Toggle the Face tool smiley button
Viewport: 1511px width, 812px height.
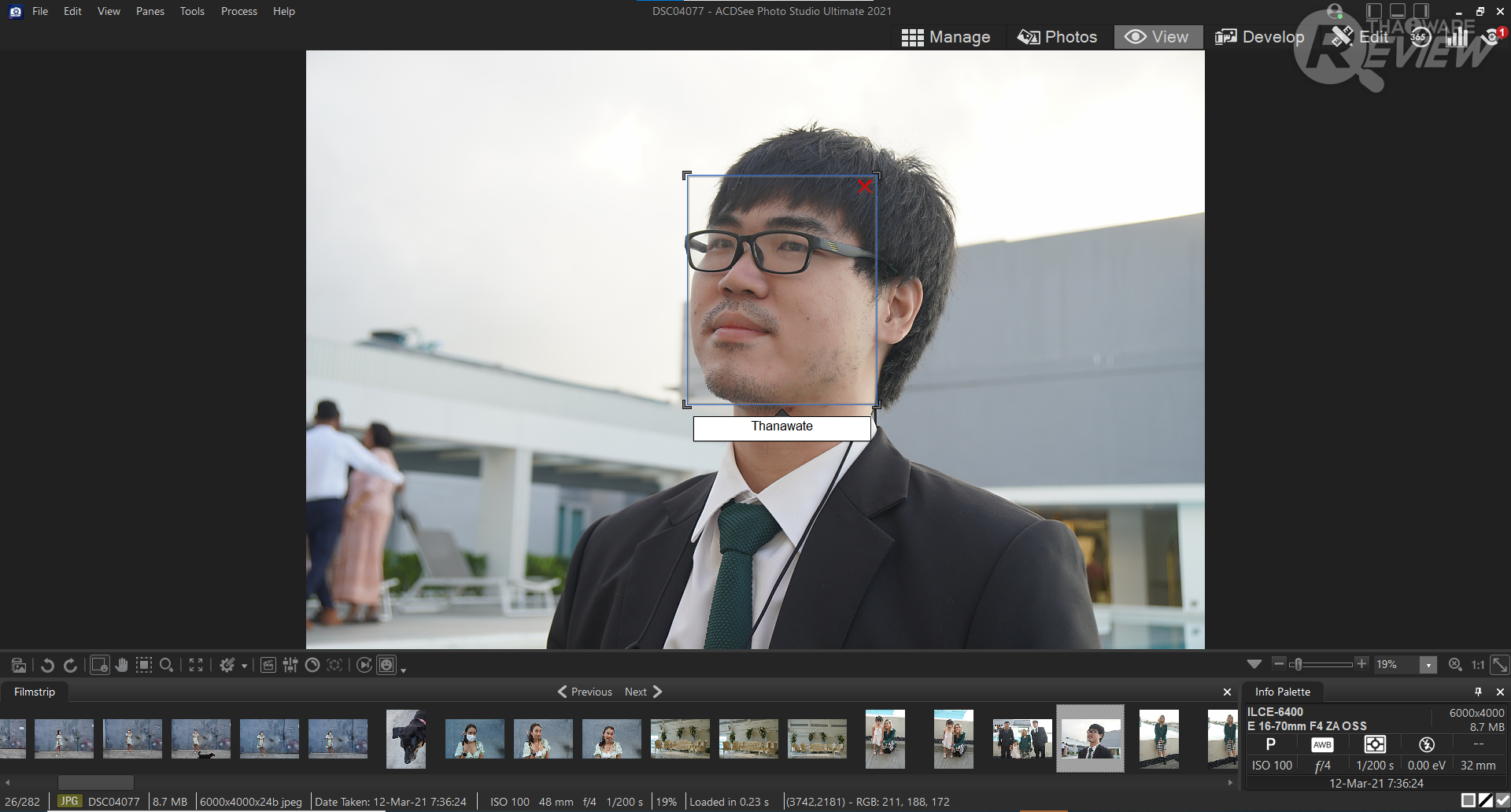[386, 666]
